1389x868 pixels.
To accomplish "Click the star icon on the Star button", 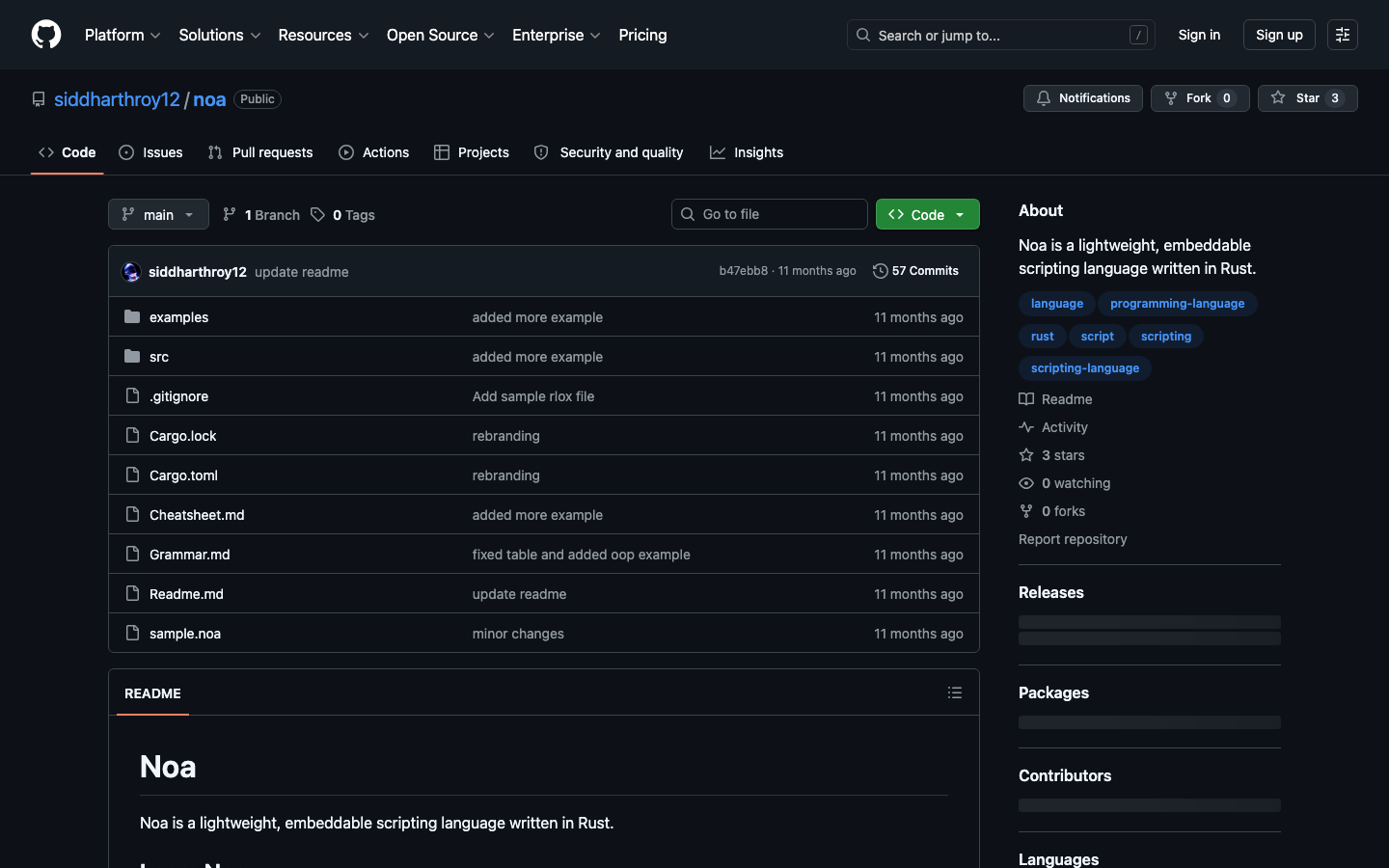I will (x=1278, y=98).
